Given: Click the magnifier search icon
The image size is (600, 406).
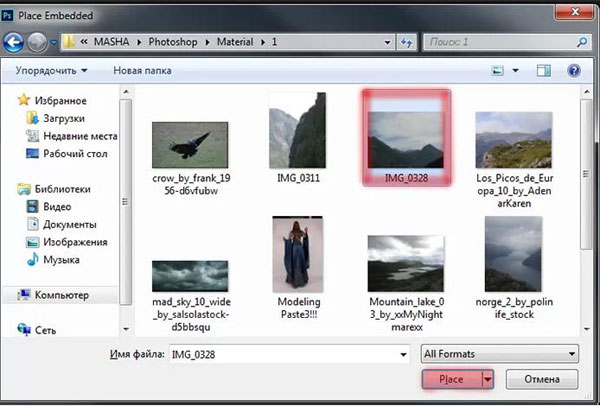Looking at the screenshot, I should coord(582,42).
